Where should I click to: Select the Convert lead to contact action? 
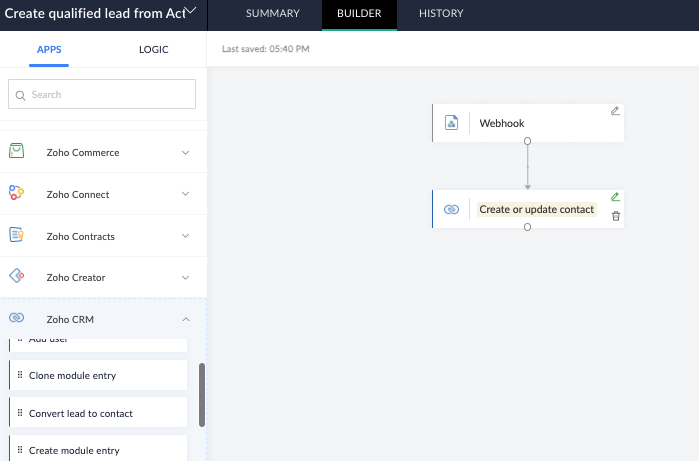point(98,413)
